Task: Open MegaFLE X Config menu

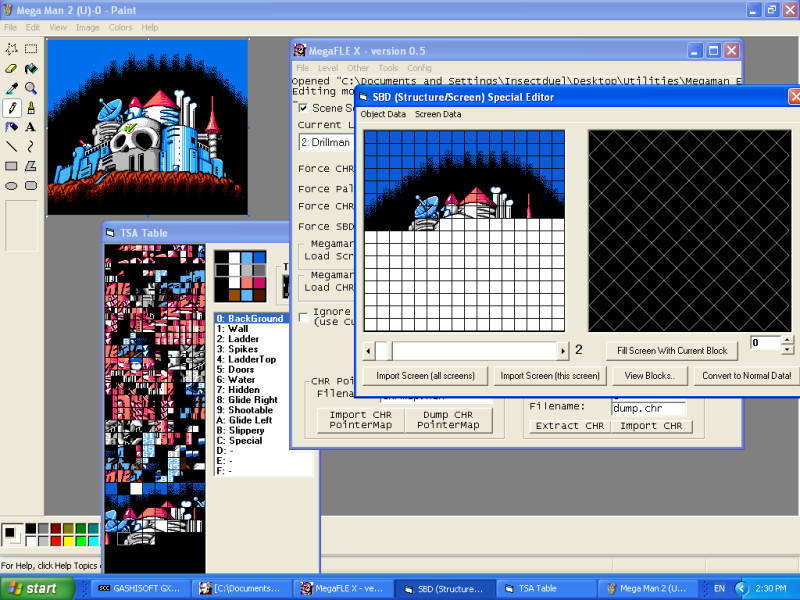Action: [x=419, y=68]
